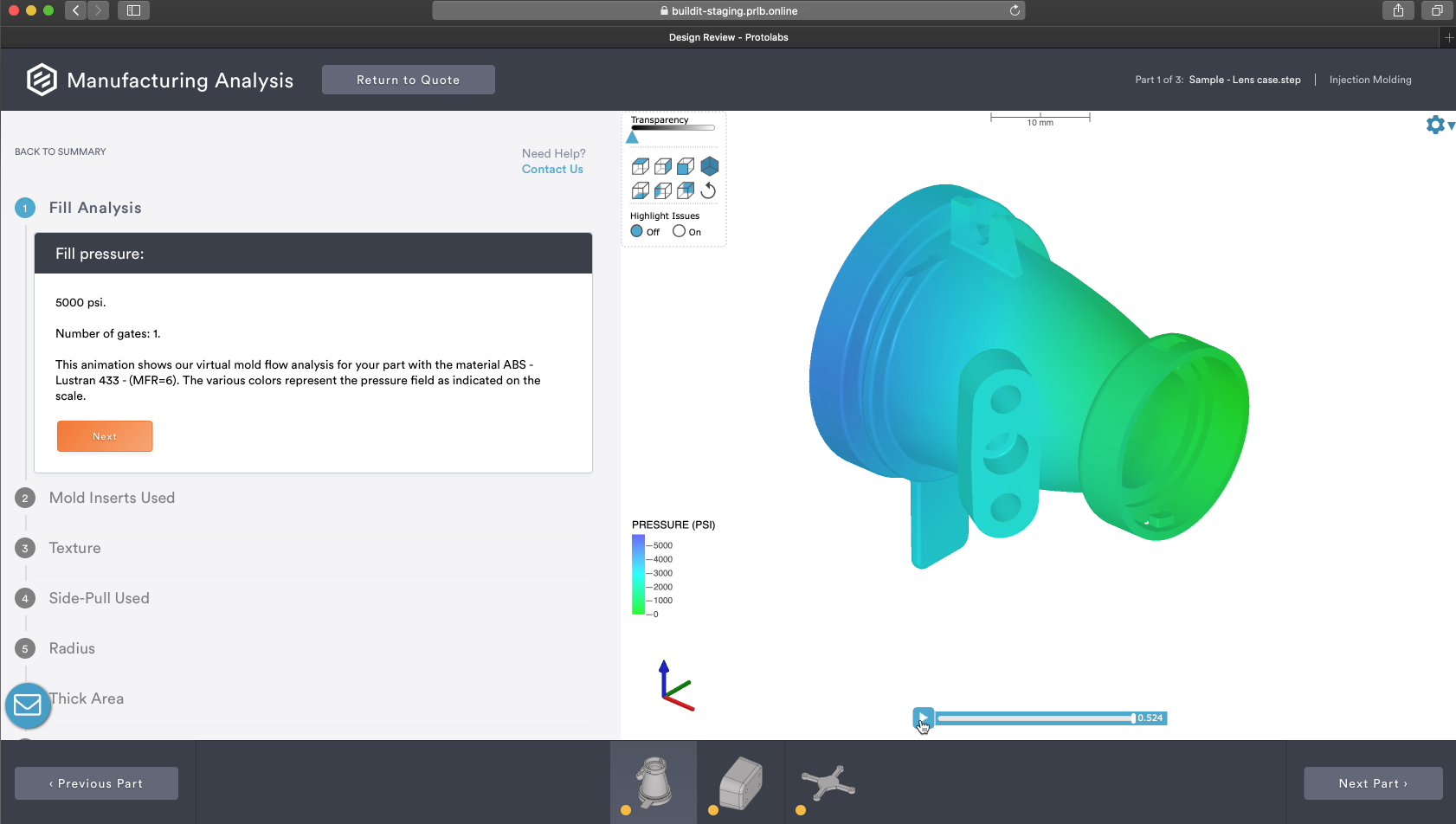Switch to the gray enclosure part thumbnail
1456x824 pixels.
[x=740, y=782]
